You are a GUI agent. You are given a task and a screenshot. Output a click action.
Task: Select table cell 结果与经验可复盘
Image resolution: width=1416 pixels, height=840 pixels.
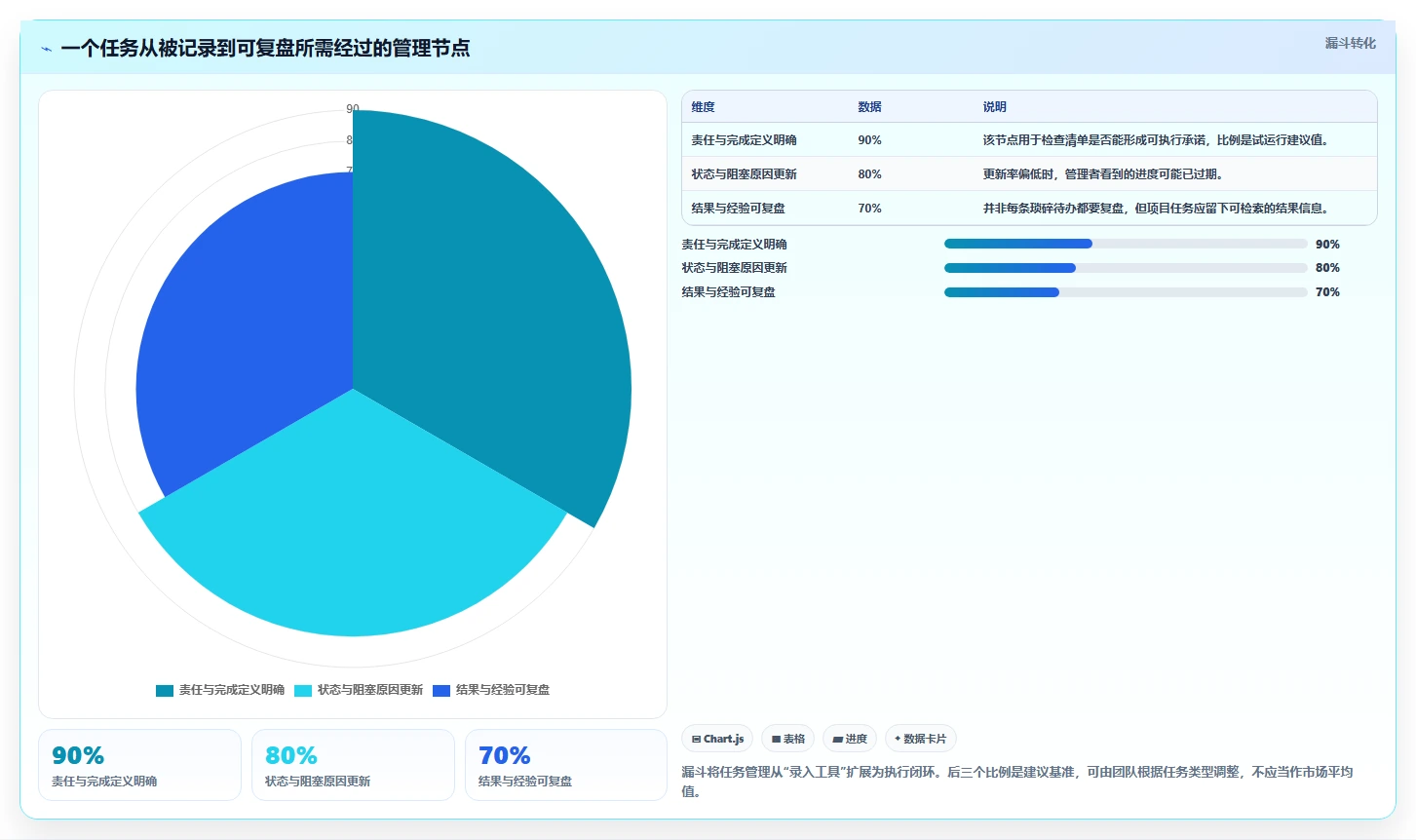tap(738, 209)
